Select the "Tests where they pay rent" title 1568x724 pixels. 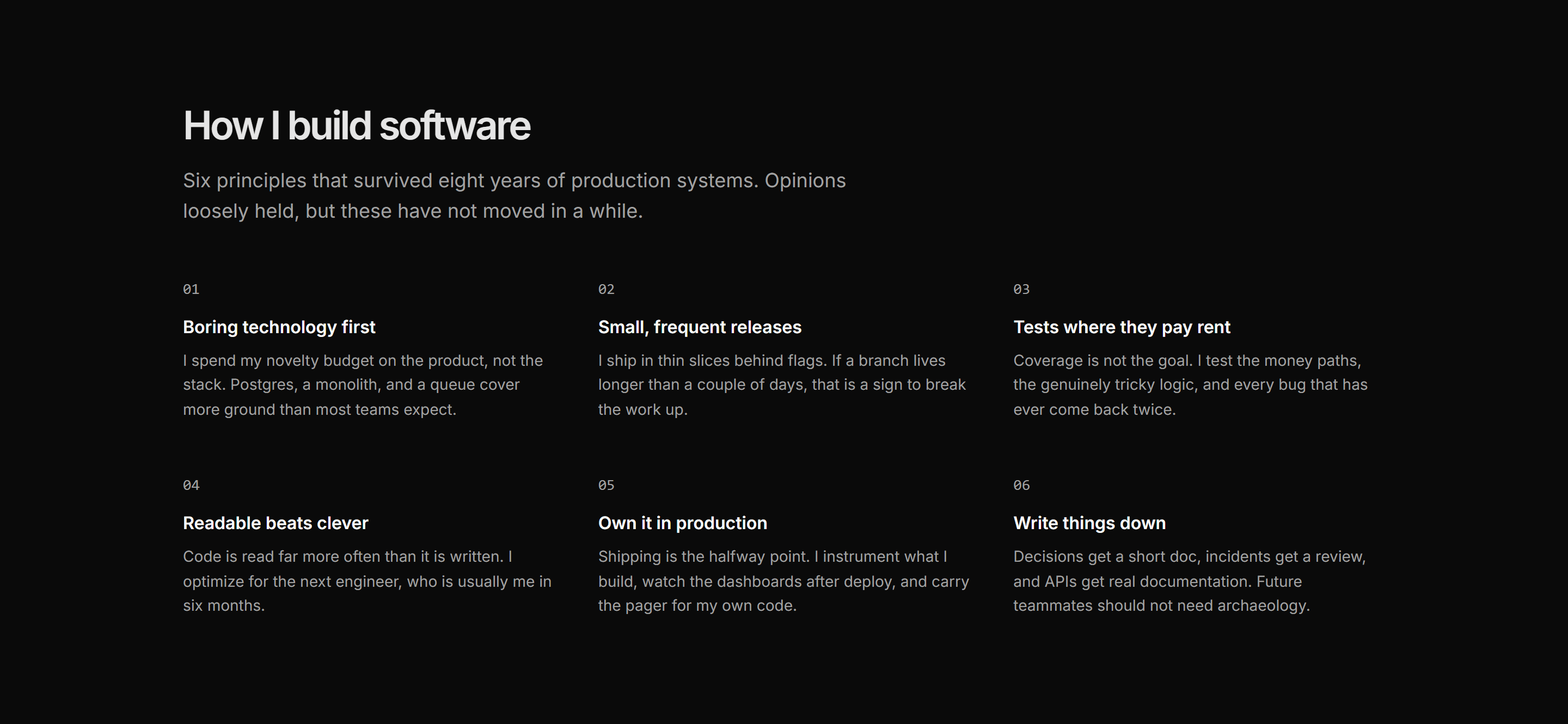click(1122, 327)
